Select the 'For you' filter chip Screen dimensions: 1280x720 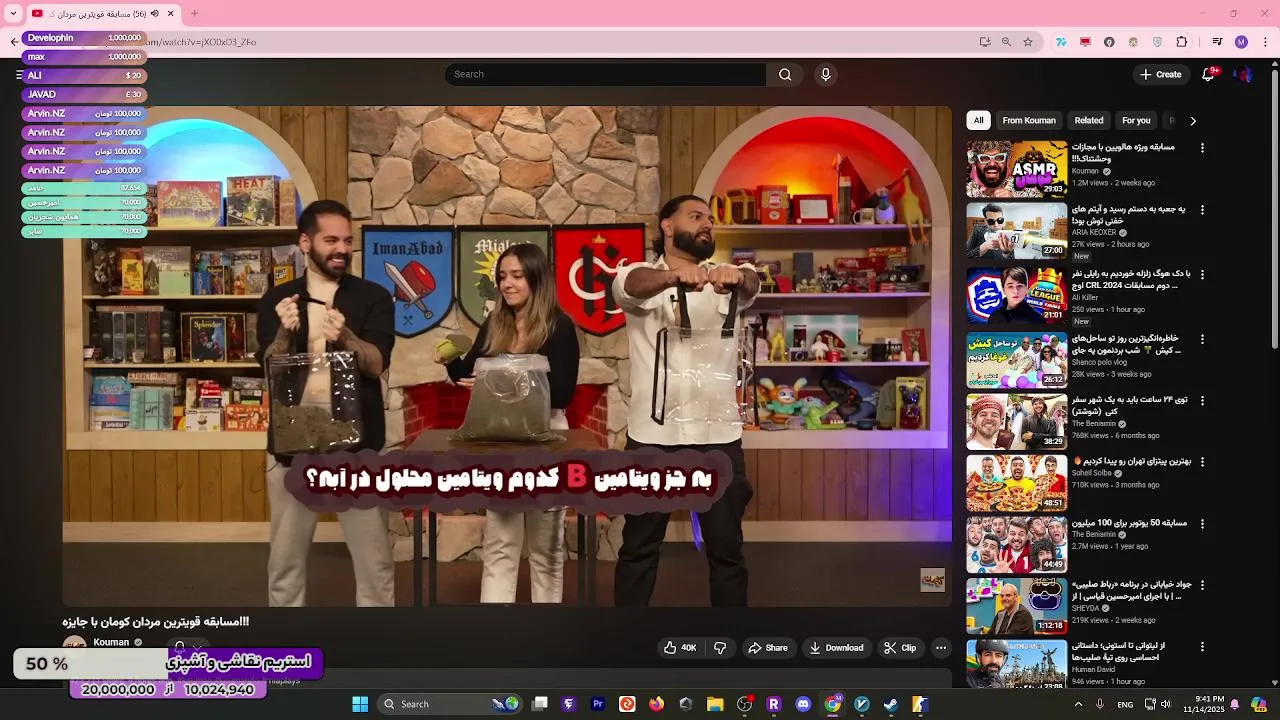(x=1136, y=120)
